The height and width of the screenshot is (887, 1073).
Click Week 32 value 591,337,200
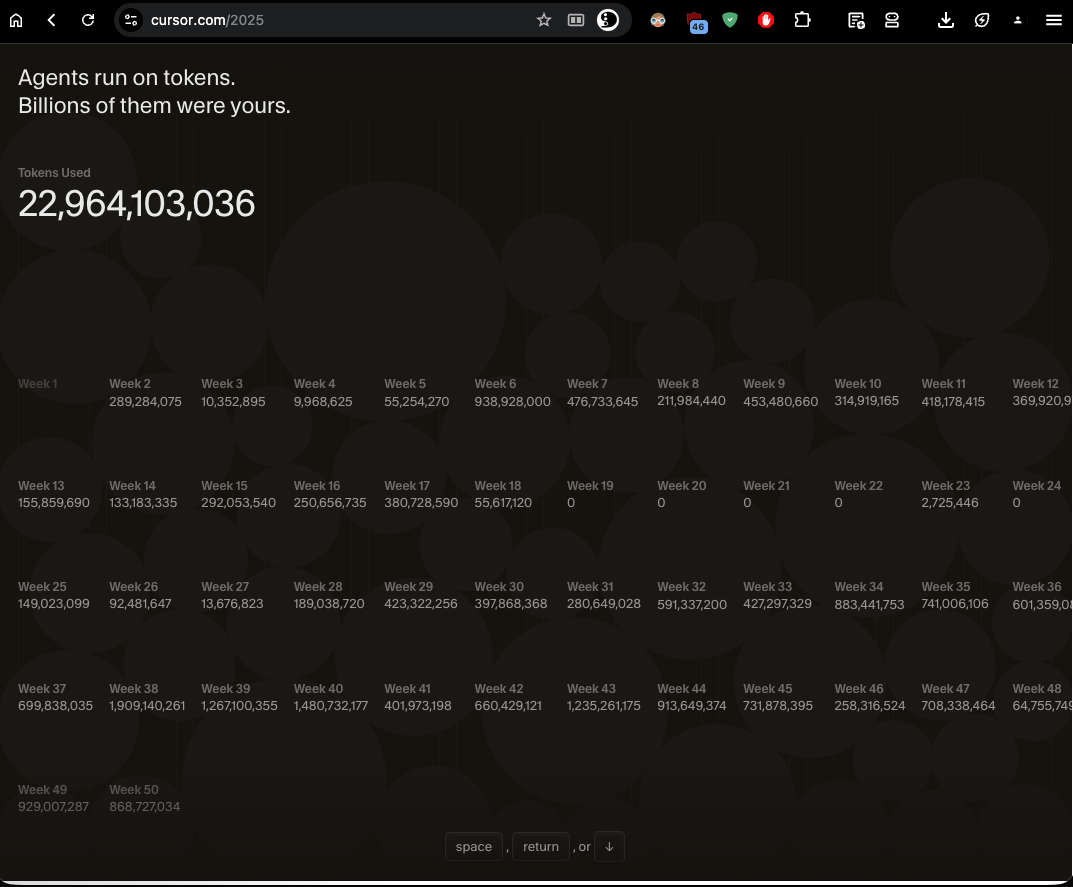(x=692, y=604)
